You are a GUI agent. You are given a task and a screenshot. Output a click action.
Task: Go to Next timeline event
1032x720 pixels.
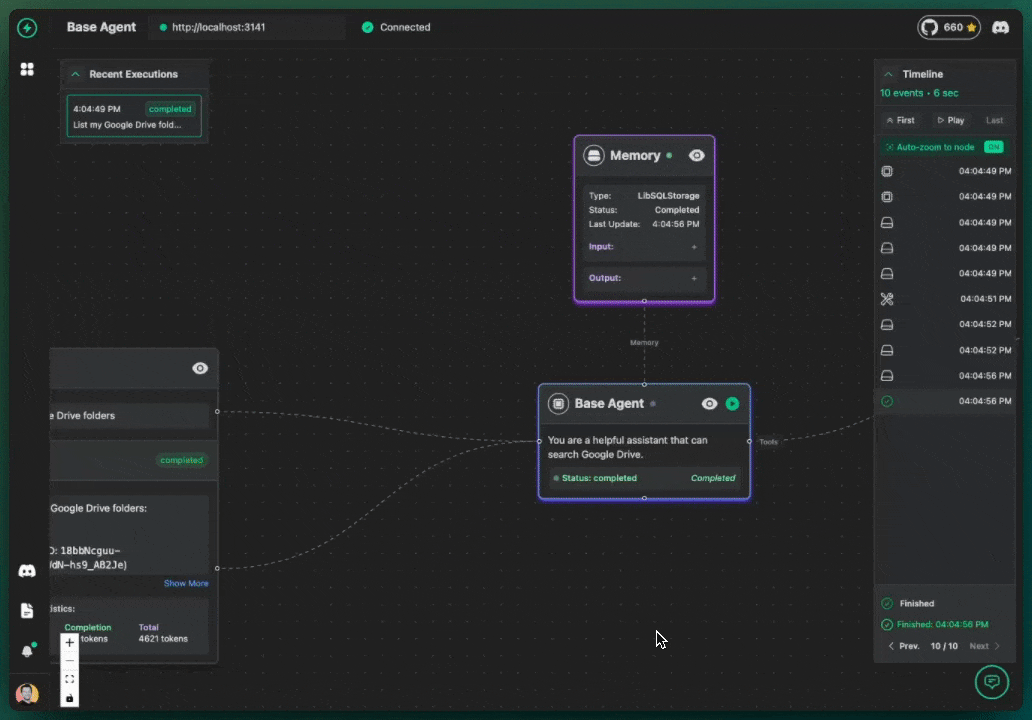[985, 646]
